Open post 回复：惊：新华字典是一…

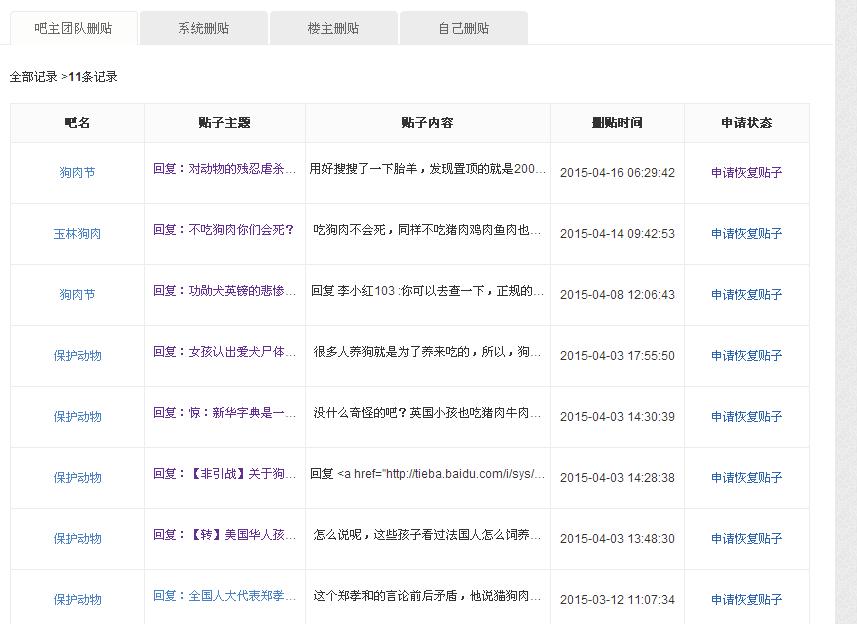click(224, 413)
